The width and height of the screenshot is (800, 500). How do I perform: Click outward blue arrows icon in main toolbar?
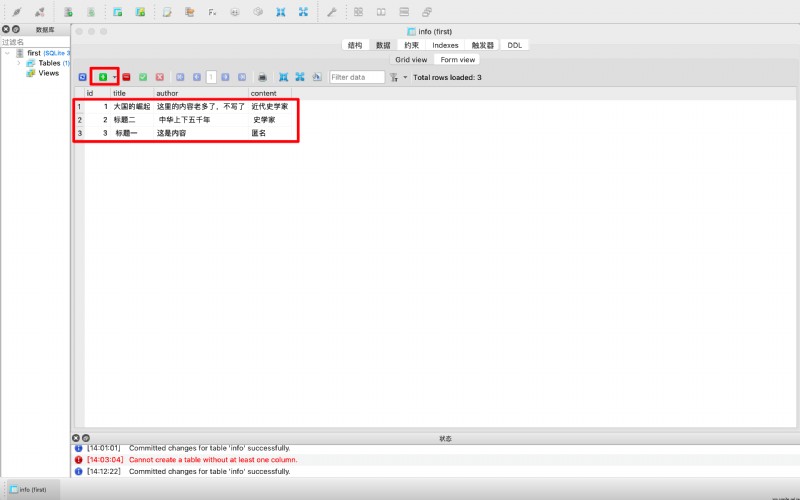304,12
